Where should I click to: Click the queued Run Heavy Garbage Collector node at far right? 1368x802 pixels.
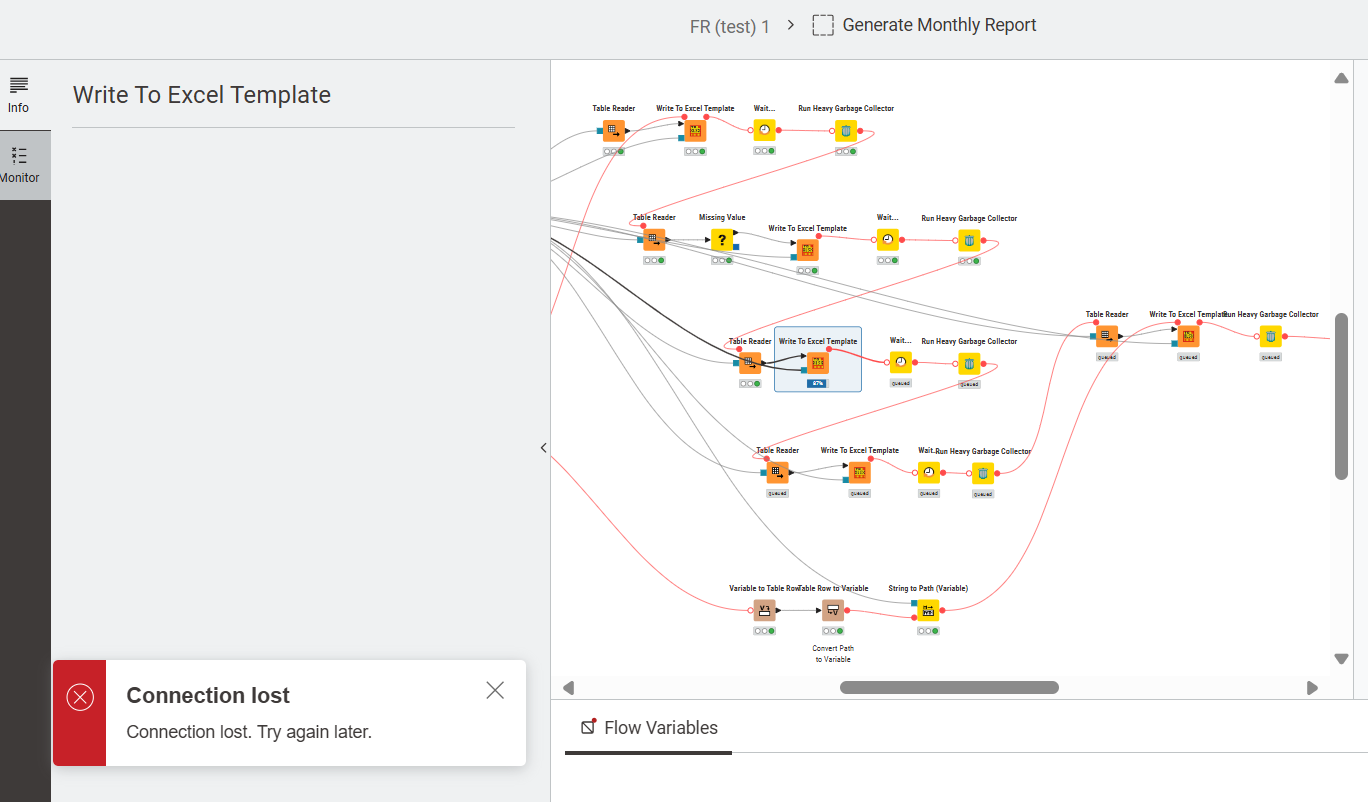pyautogui.click(x=1270, y=336)
